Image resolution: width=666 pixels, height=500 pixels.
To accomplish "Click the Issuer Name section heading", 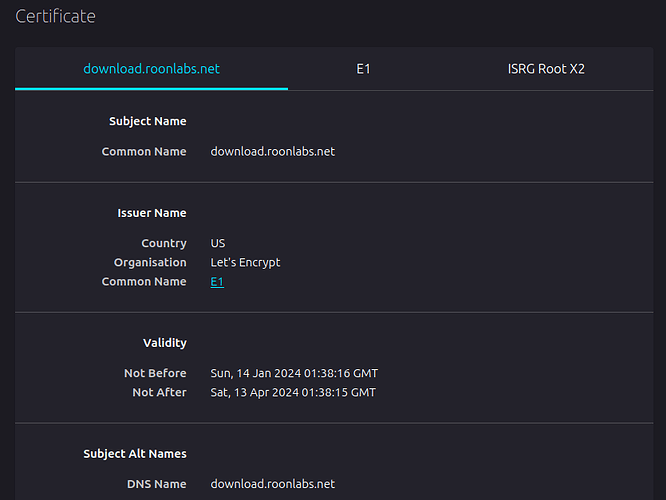I will (x=152, y=213).
